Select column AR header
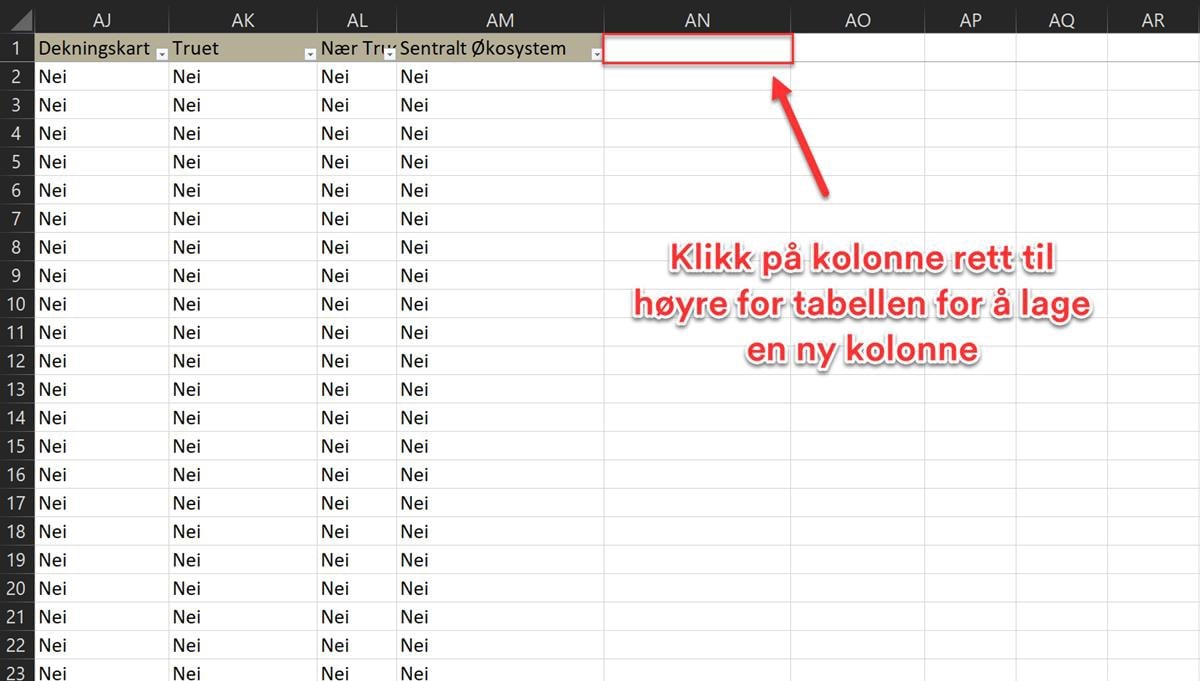Viewport: 1200px width, 681px height. (x=1153, y=20)
